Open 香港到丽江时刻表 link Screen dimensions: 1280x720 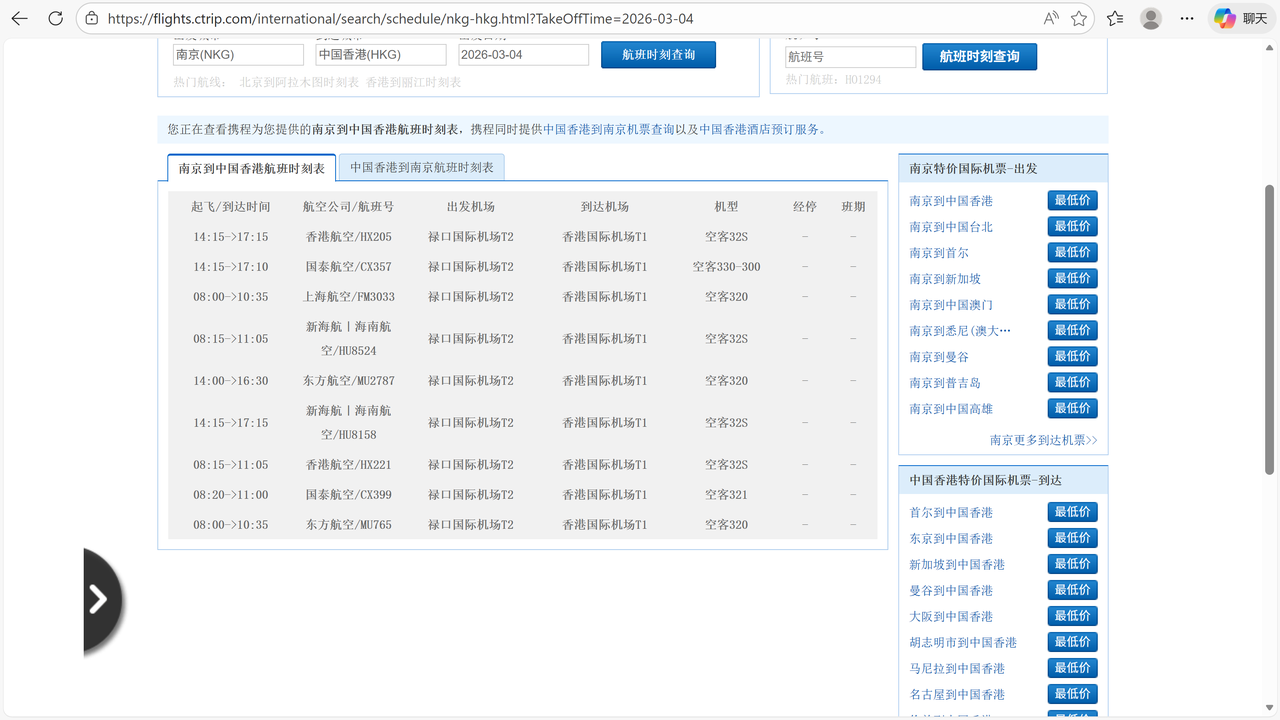point(414,82)
